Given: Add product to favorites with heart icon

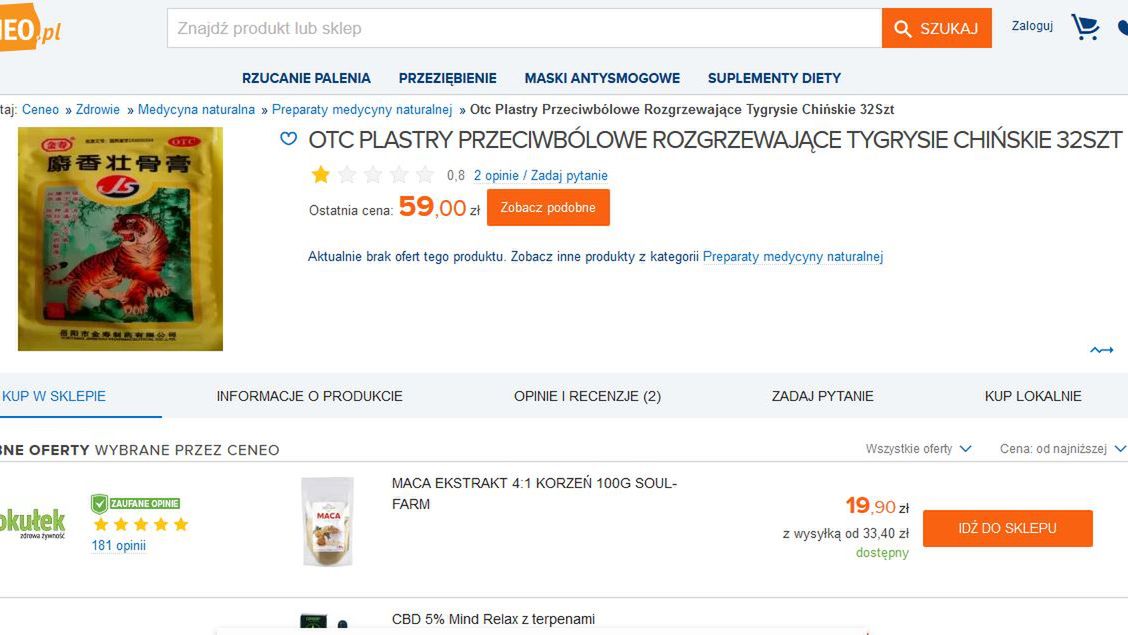Looking at the screenshot, I should coord(288,139).
